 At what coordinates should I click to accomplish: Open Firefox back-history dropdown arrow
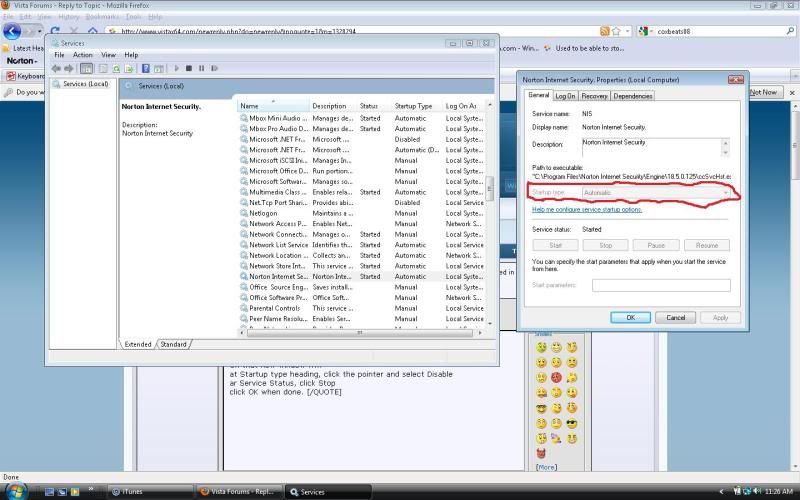(x=39, y=31)
